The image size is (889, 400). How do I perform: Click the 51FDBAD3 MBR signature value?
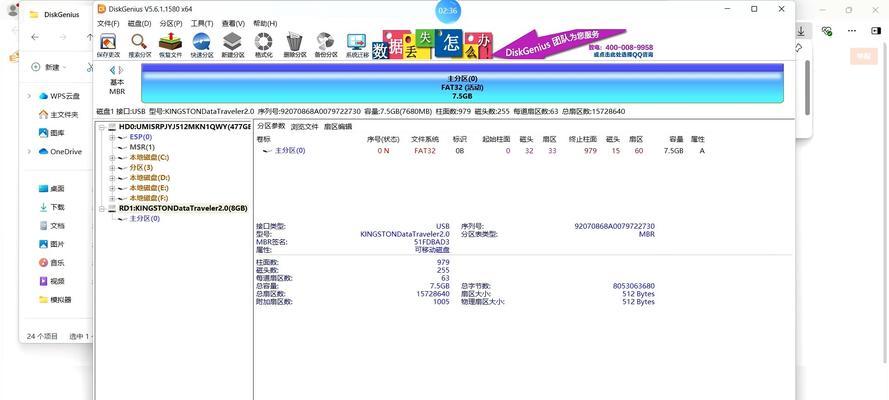[432, 242]
